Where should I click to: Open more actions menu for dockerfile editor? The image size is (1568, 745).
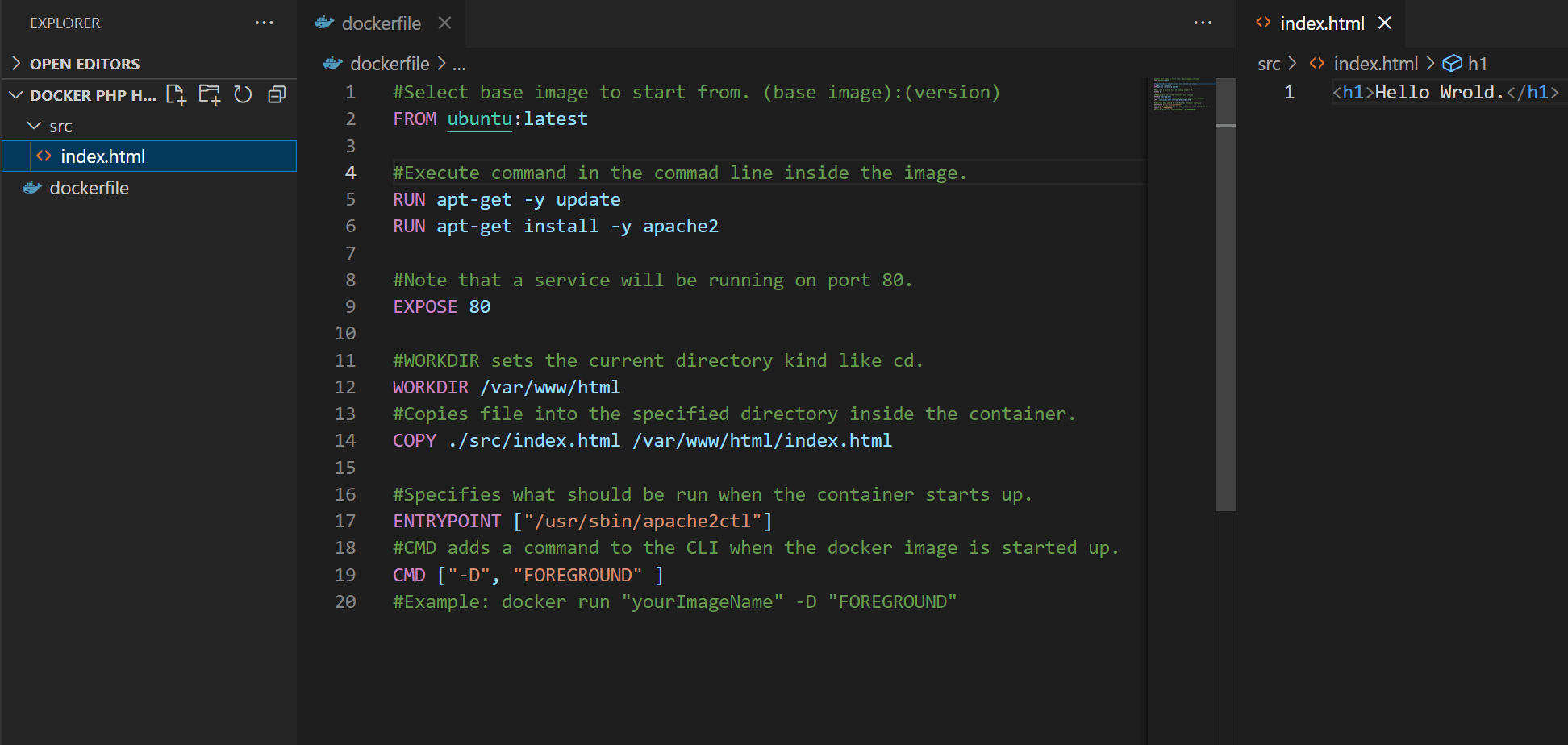click(x=1203, y=23)
